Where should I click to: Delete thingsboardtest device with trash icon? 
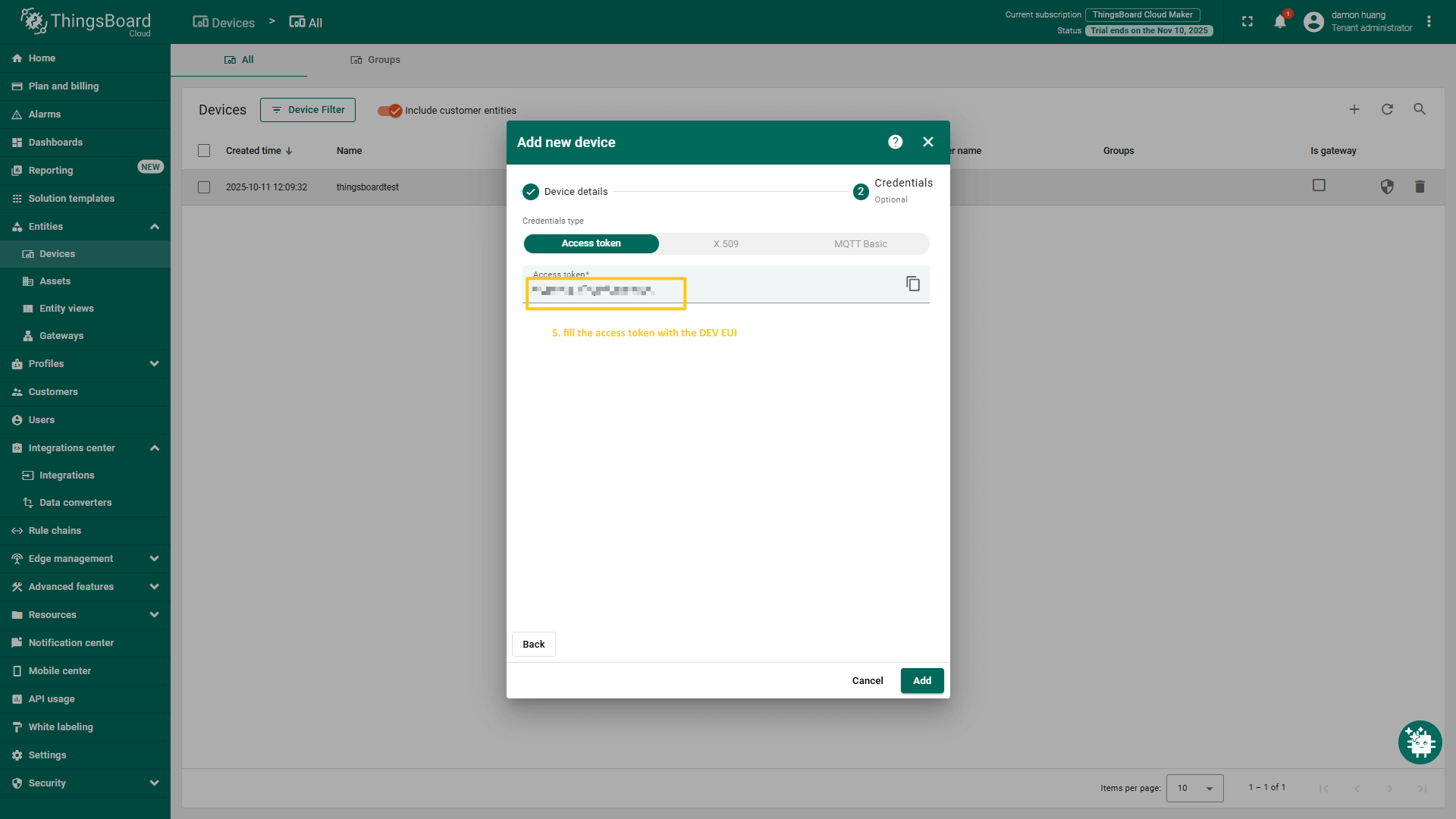click(1420, 187)
